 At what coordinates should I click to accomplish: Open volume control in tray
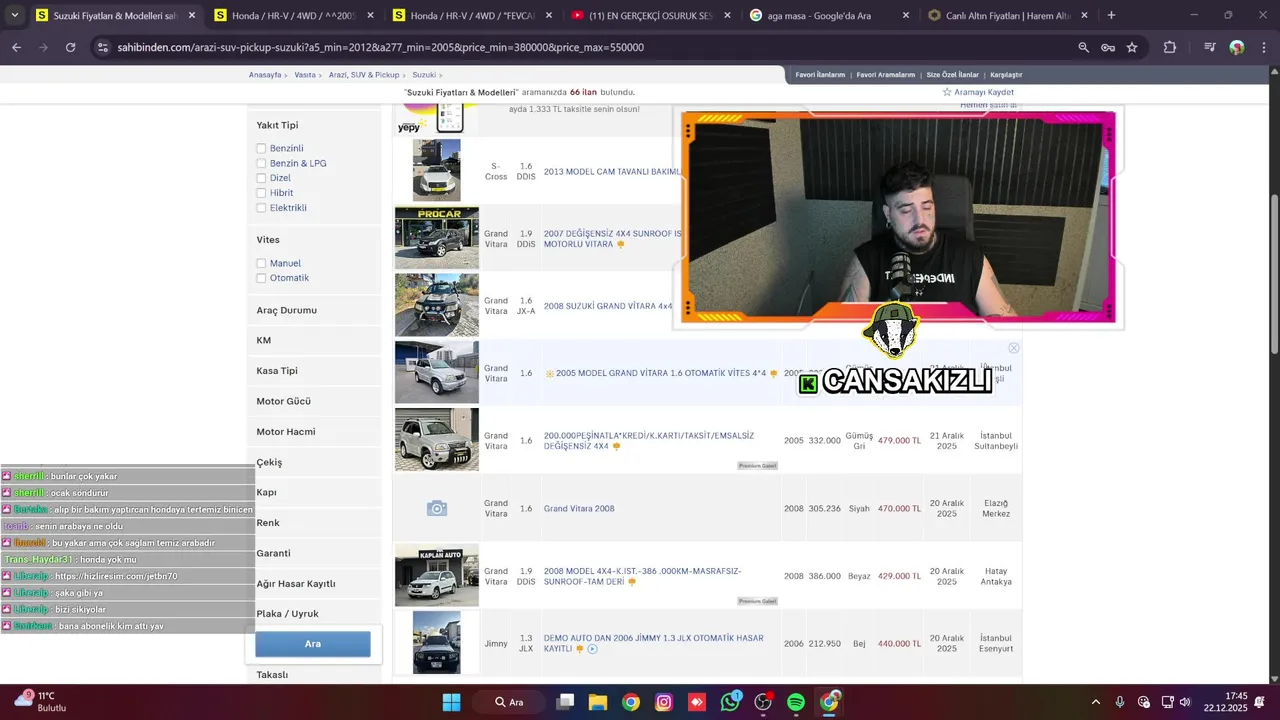[x=1185, y=702]
